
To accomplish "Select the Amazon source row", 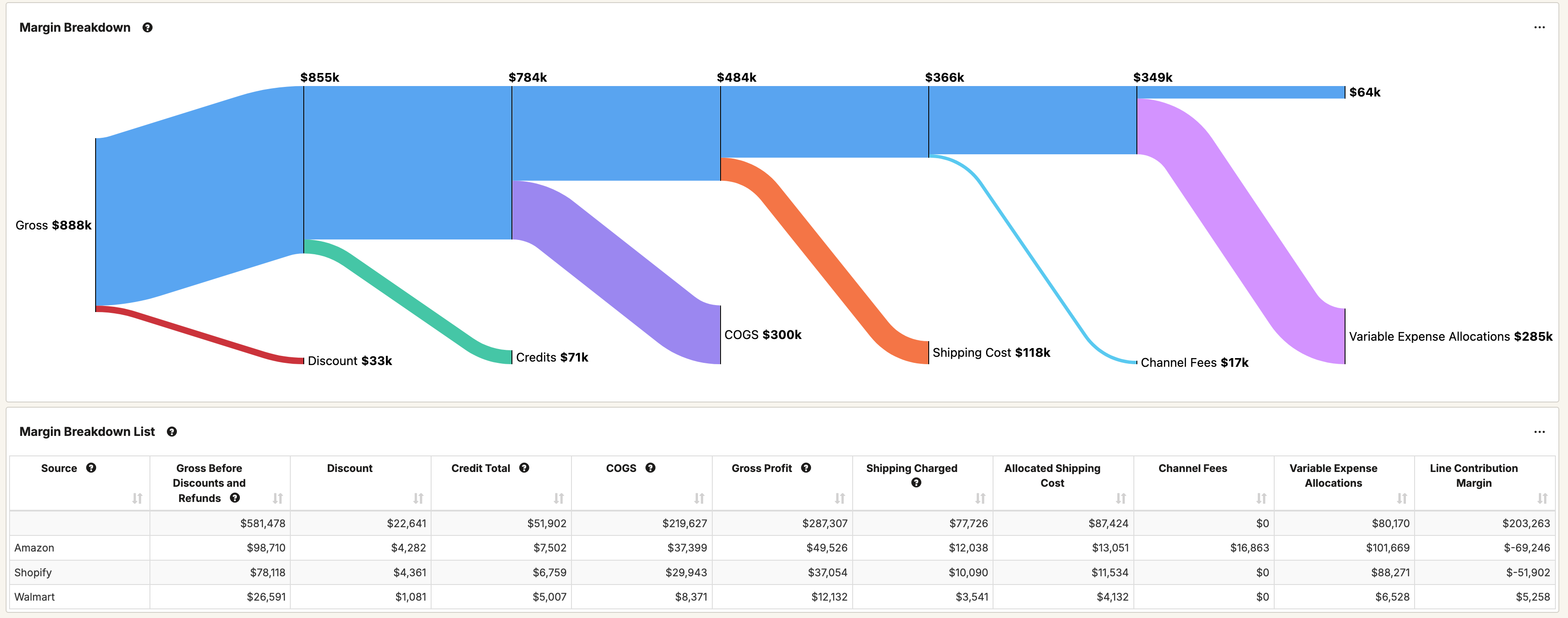I will coord(34,548).
